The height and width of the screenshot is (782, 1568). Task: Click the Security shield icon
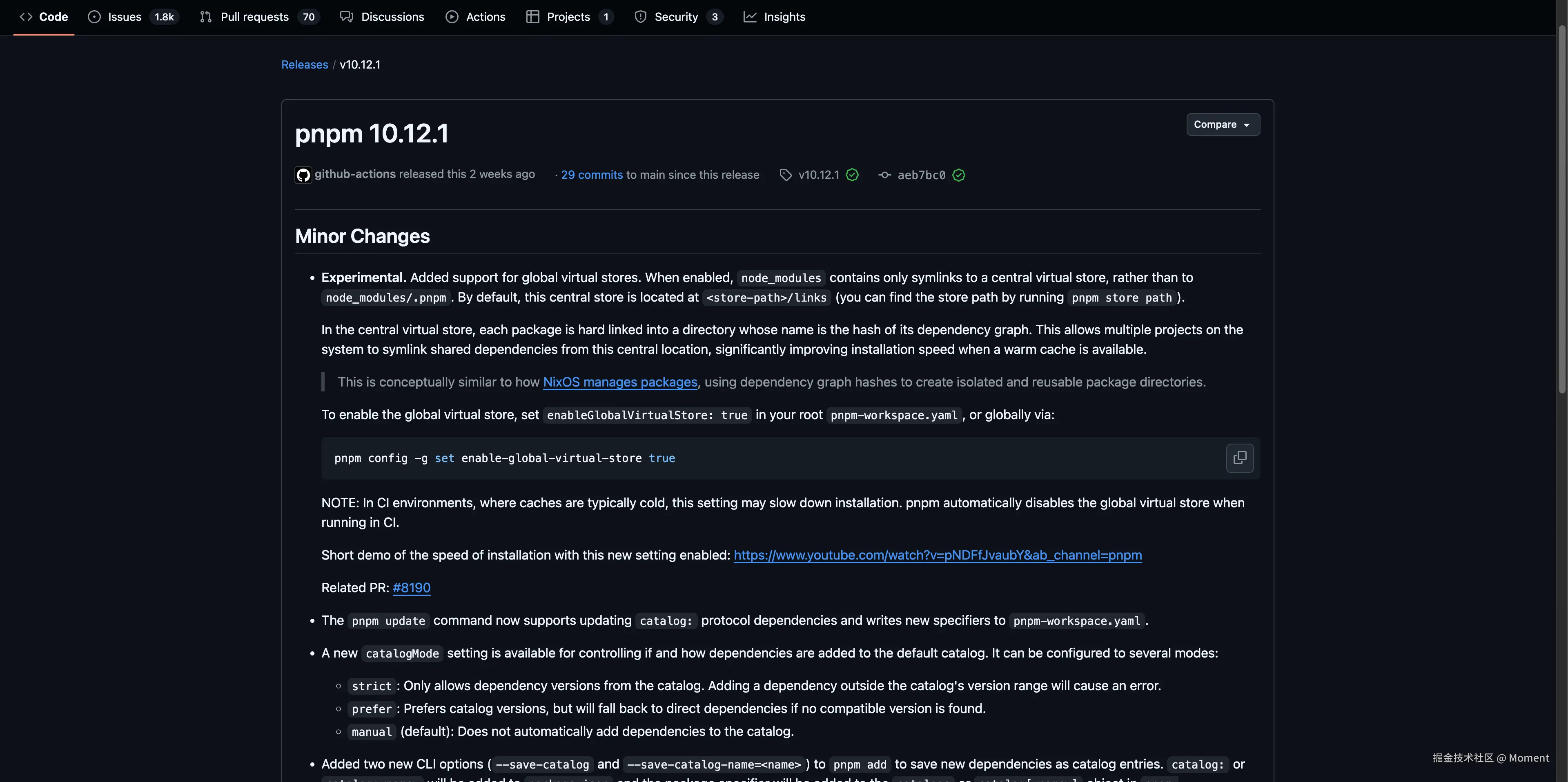640,17
